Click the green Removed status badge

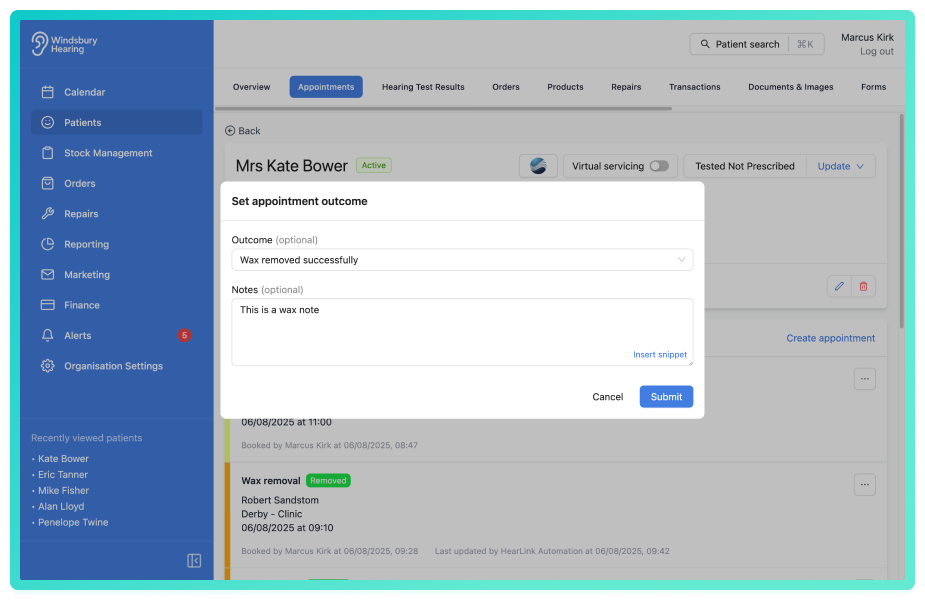[328, 481]
